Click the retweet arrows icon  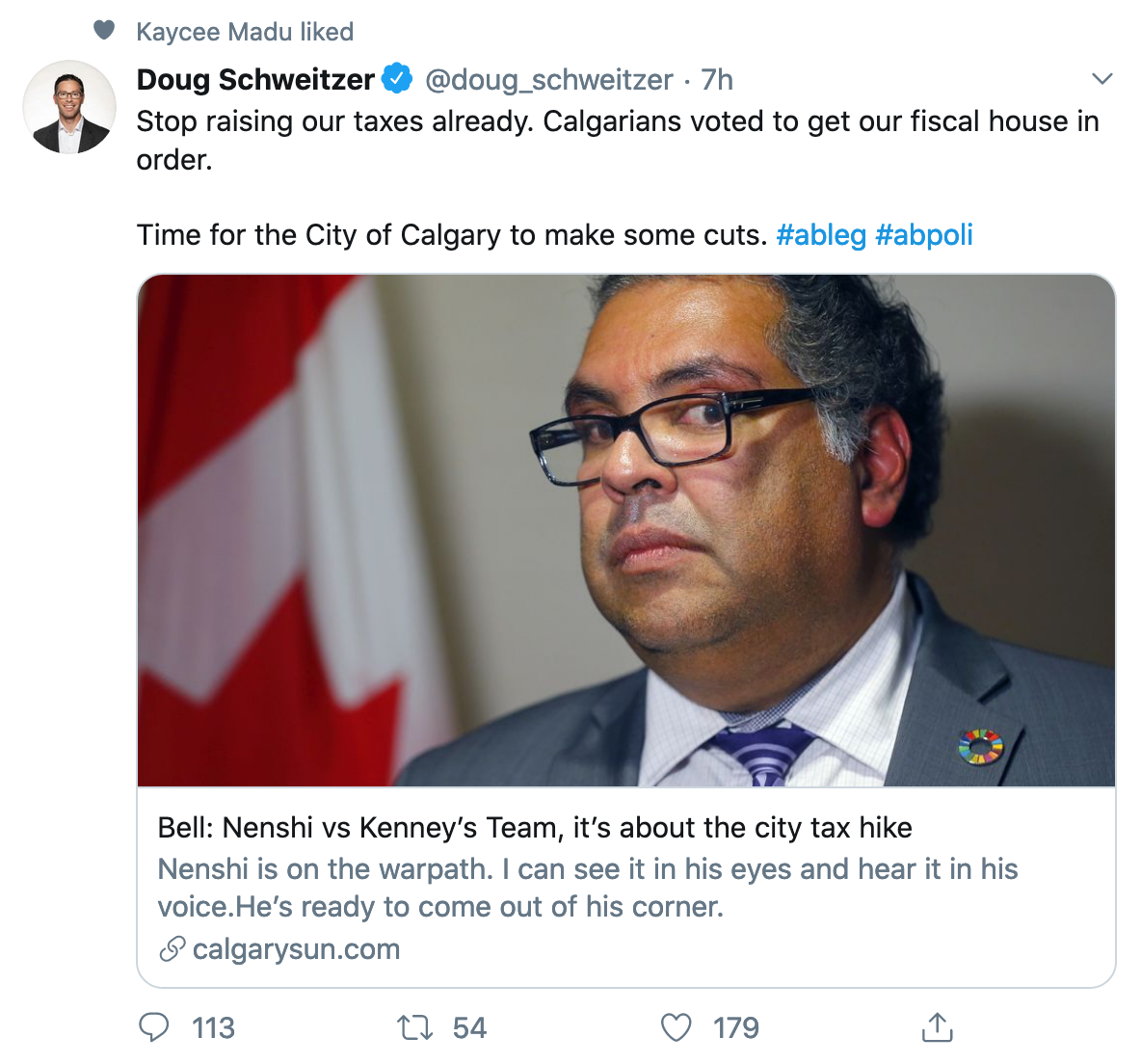[x=415, y=1027]
